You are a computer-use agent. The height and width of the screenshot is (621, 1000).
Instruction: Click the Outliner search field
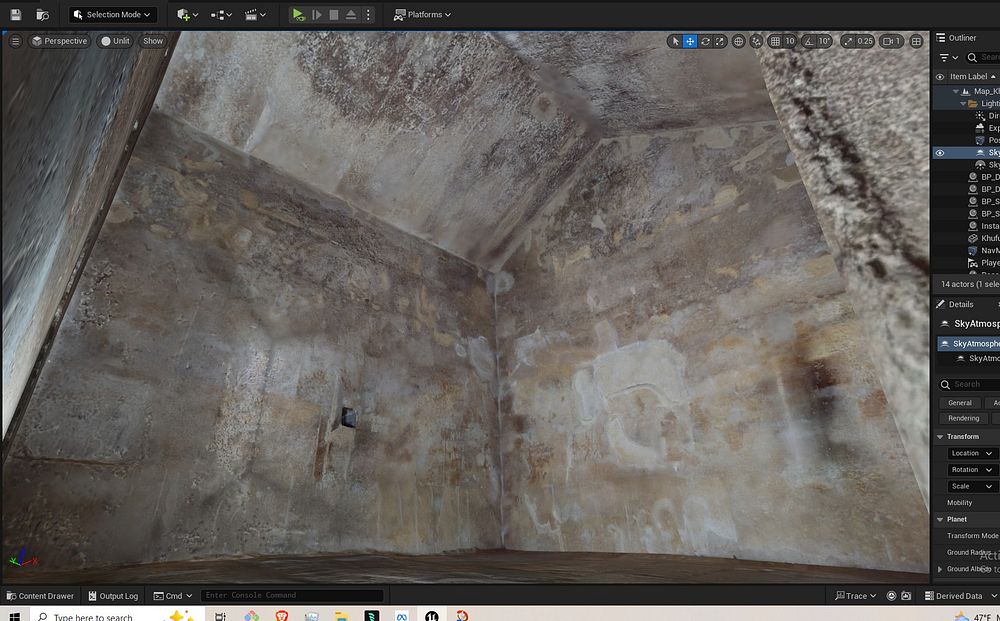982,57
